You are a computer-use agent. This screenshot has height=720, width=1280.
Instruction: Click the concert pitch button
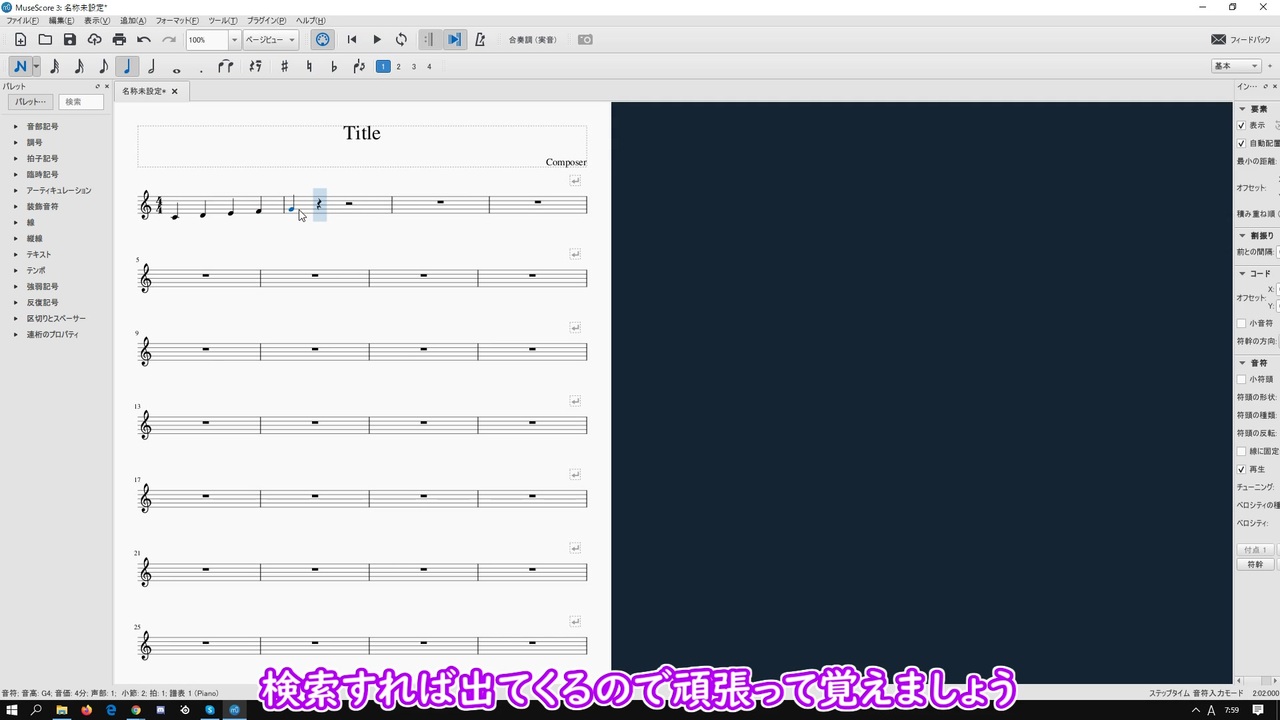coord(532,40)
